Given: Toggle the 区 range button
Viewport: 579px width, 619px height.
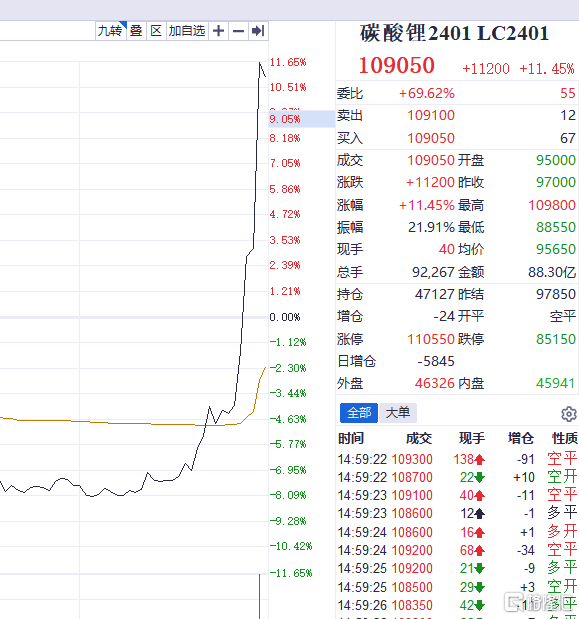Looking at the screenshot, I should (156, 31).
